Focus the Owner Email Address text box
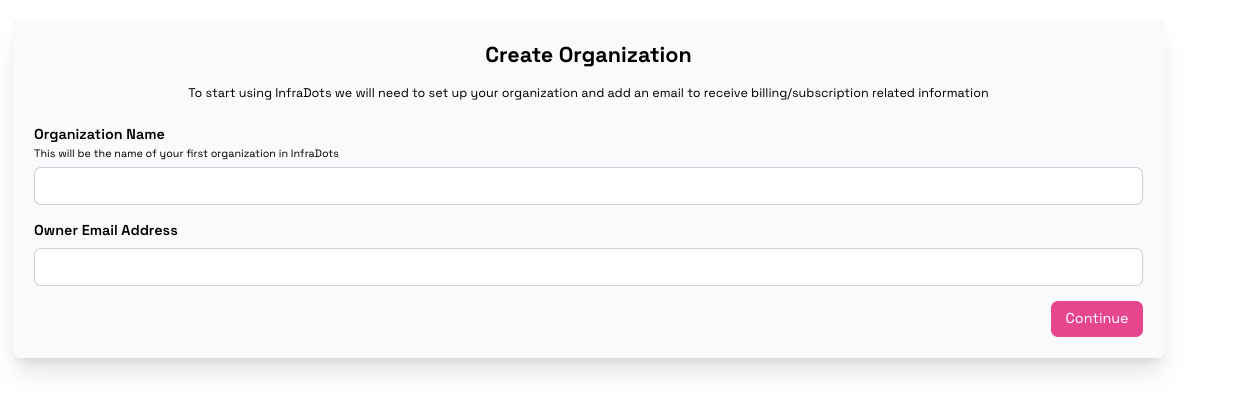 [588, 267]
